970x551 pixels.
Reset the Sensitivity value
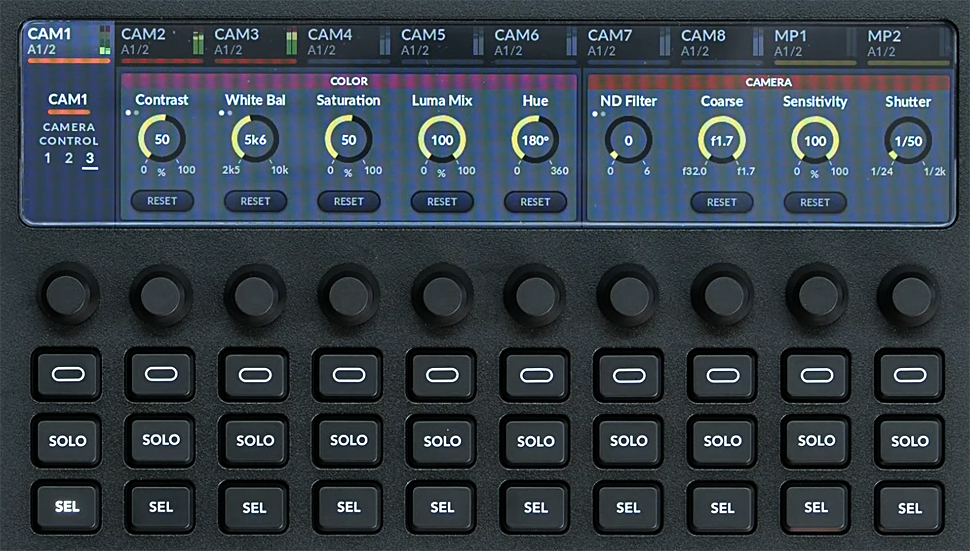(x=815, y=202)
